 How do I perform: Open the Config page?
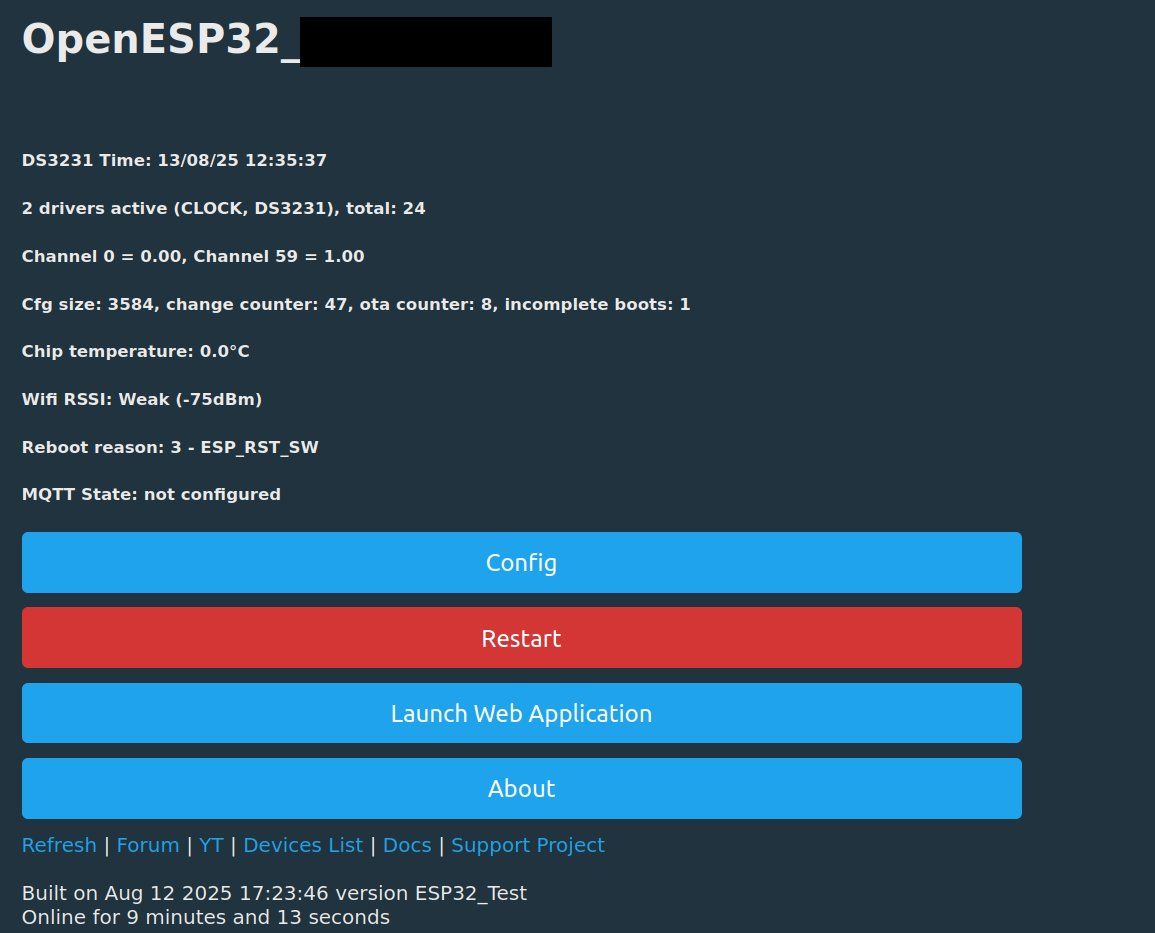point(522,563)
